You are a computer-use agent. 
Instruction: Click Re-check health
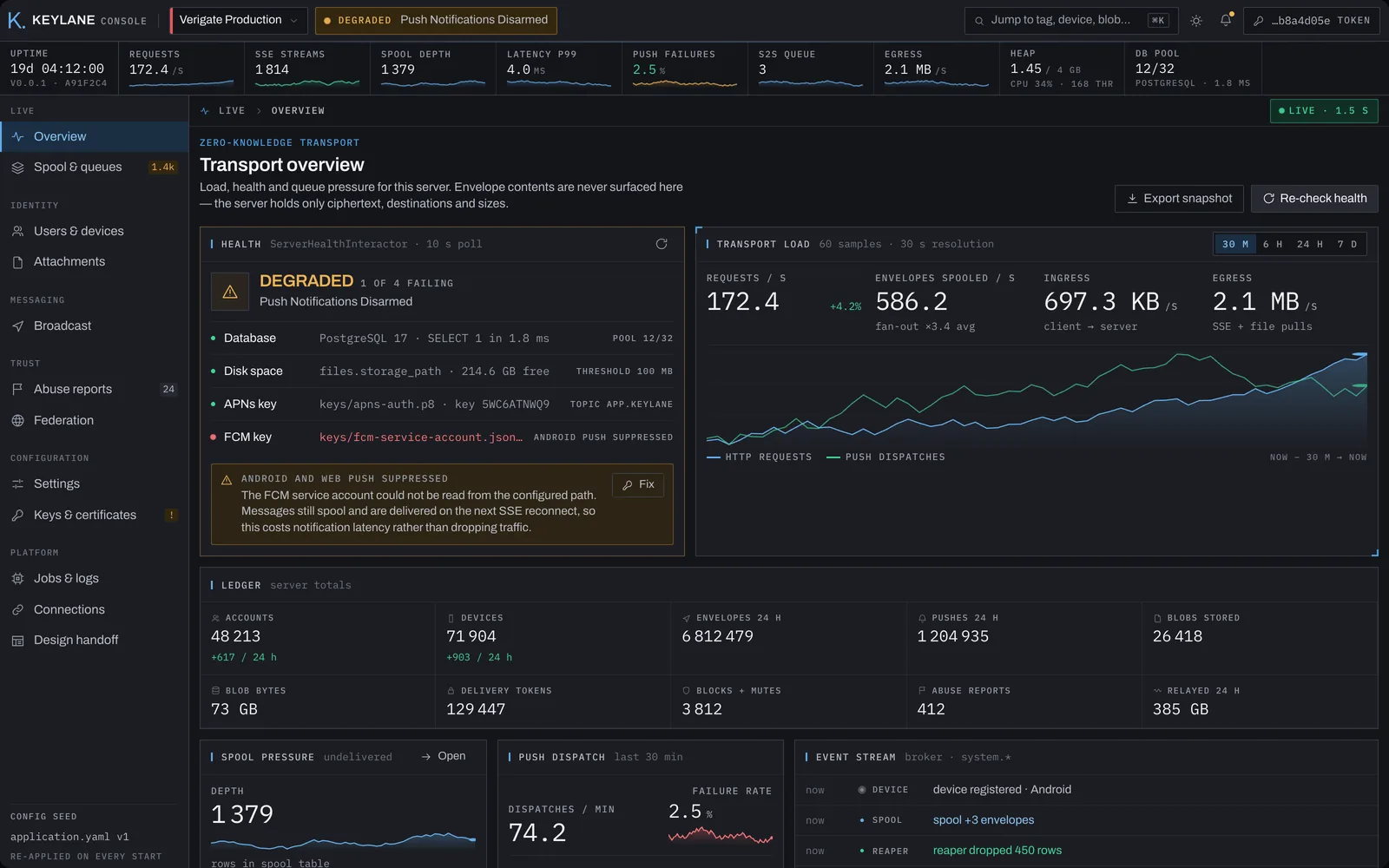(1314, 198)
